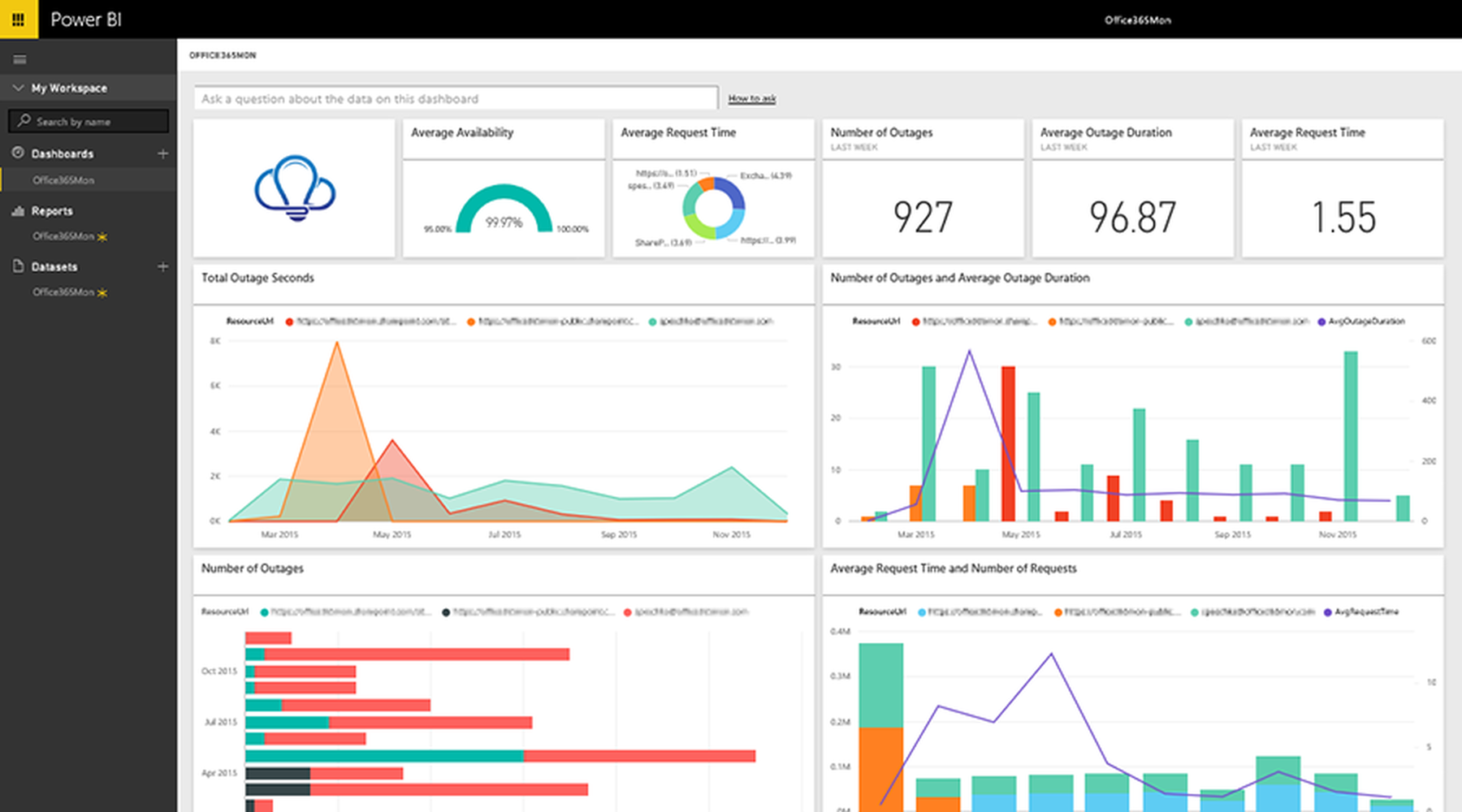Open the Office365Mon report in sidebar
Viewport: 1462px width, 812px height.
click(63, 236)
